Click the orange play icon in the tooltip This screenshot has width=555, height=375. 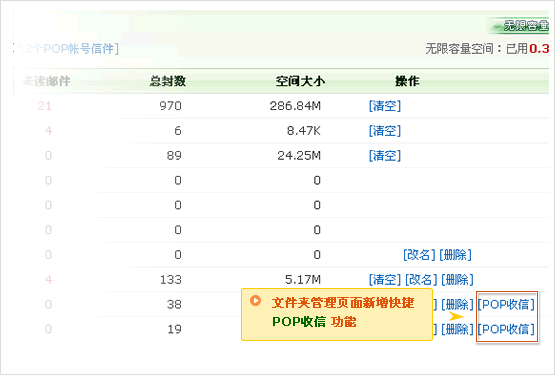point(255,301)
